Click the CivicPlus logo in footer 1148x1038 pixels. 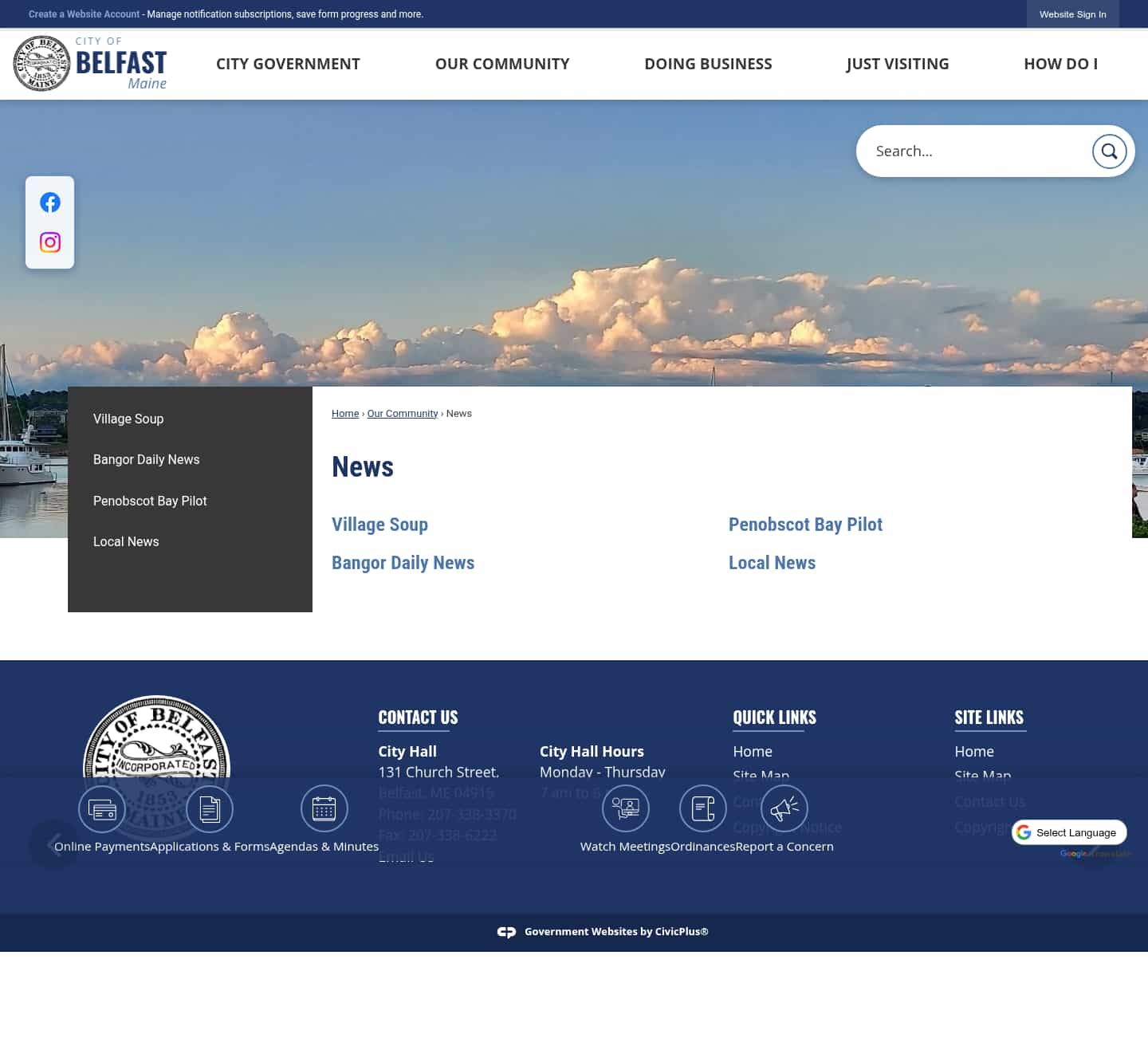(507, 931)
